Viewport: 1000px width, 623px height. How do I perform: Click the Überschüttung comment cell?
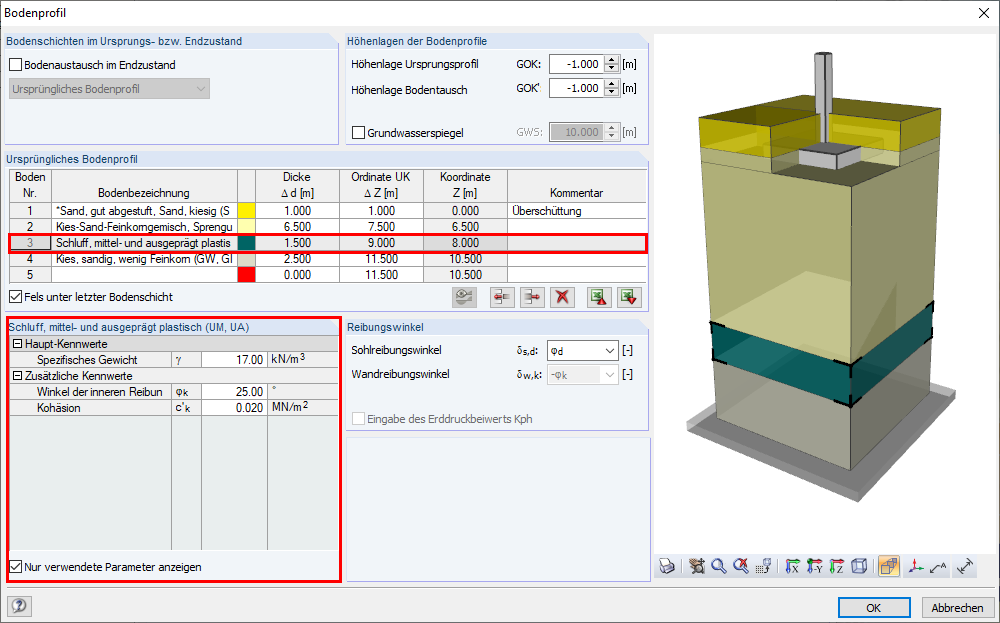[577, 210]
